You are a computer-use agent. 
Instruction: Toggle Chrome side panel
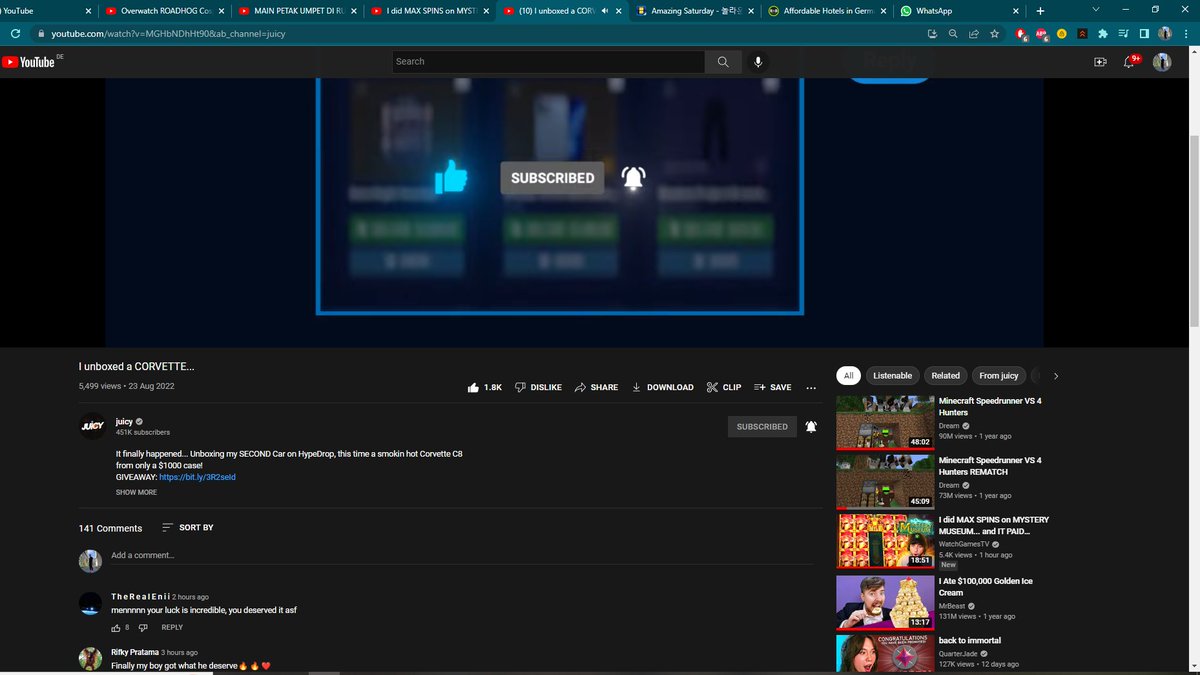point(1144,33)
